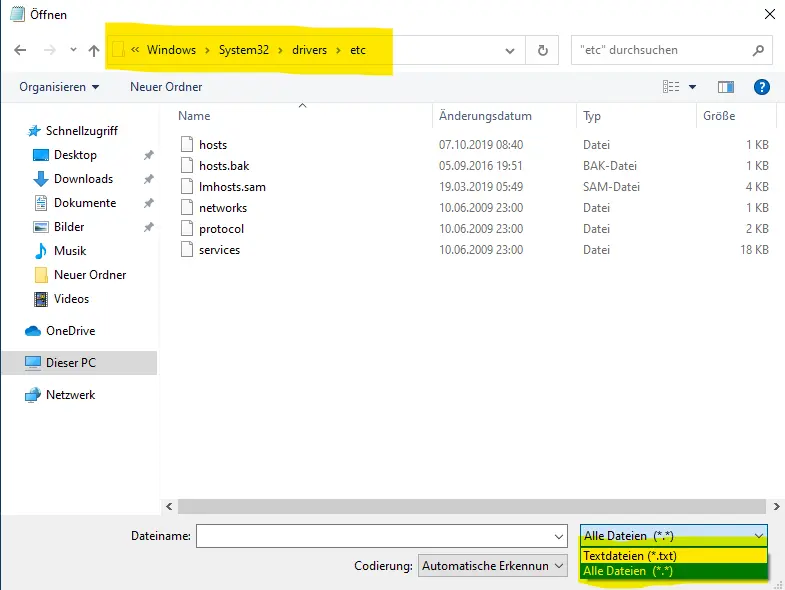Click into the Dateiname text field

click(x=380, y=536)
